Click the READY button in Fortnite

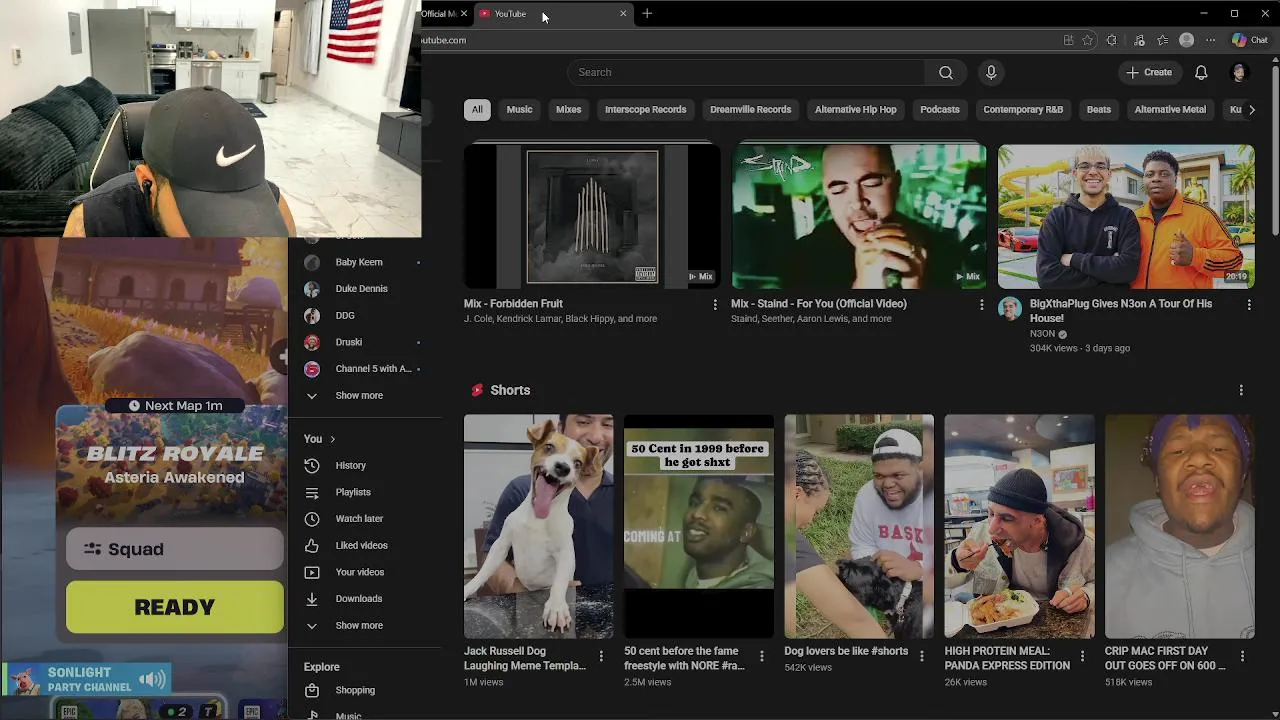pyautogui.click(x=175, y=607)
